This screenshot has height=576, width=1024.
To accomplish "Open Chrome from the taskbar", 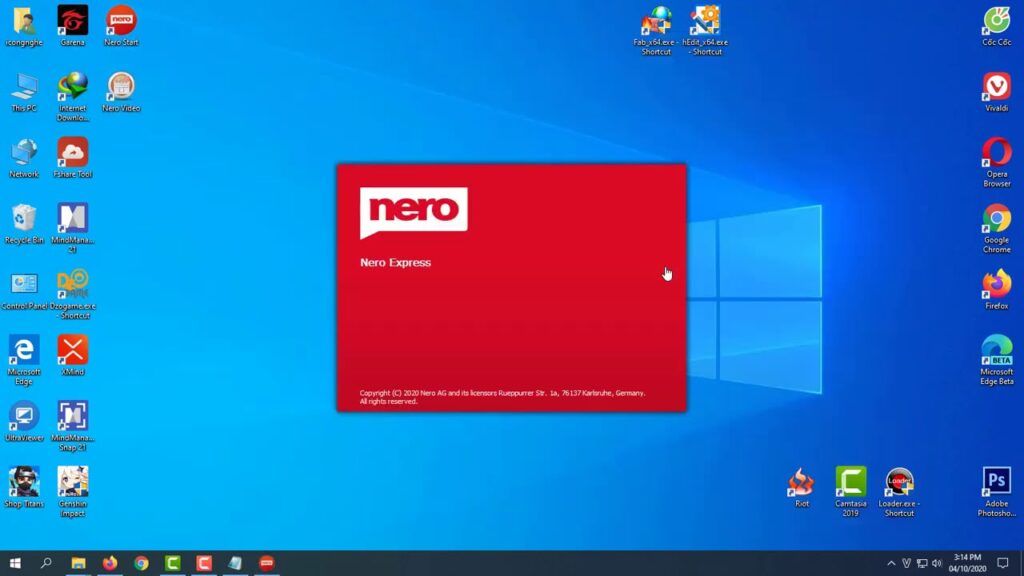I will point(141,563).
